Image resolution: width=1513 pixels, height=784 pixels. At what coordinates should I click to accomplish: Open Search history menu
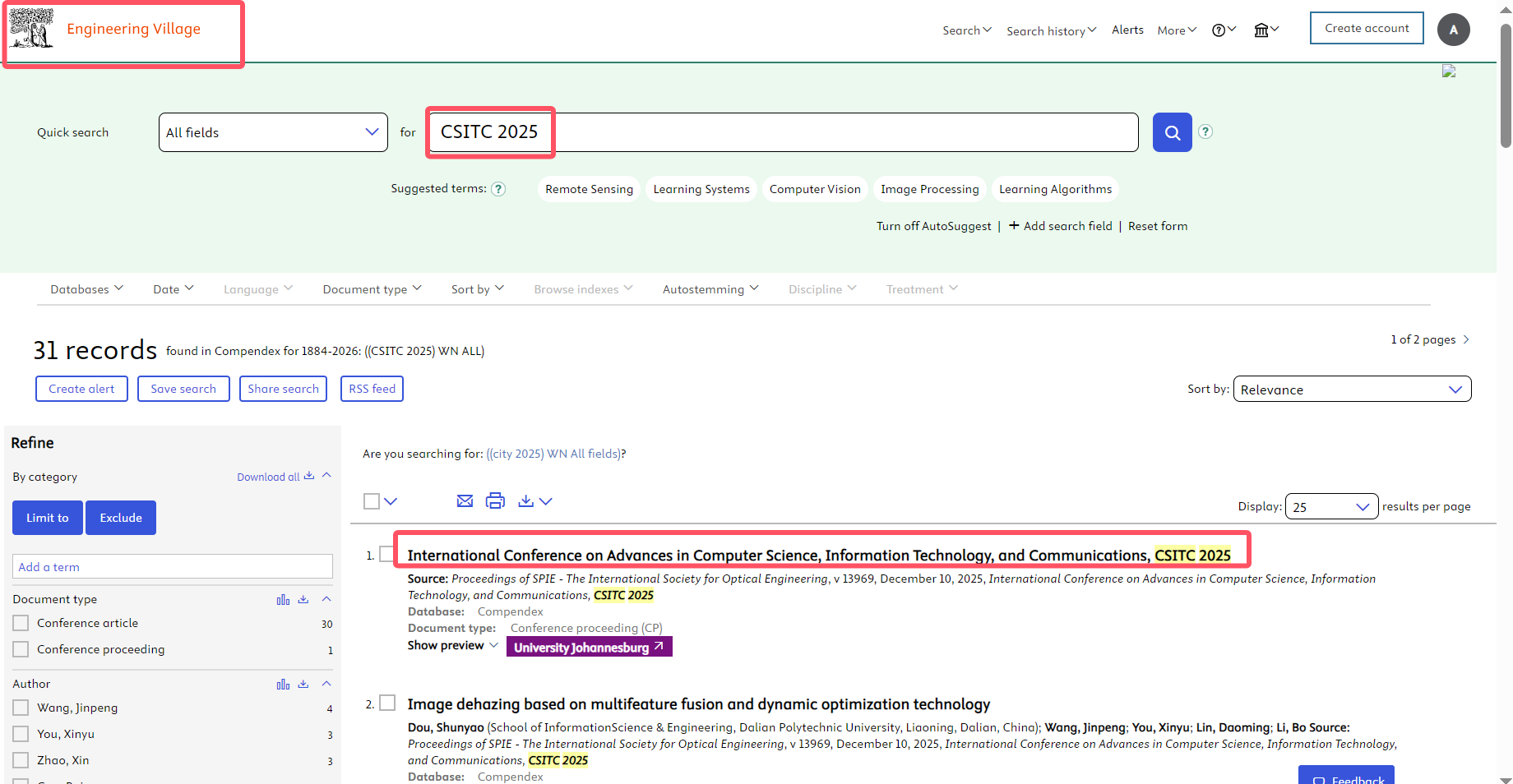[x=1052, y=31]
